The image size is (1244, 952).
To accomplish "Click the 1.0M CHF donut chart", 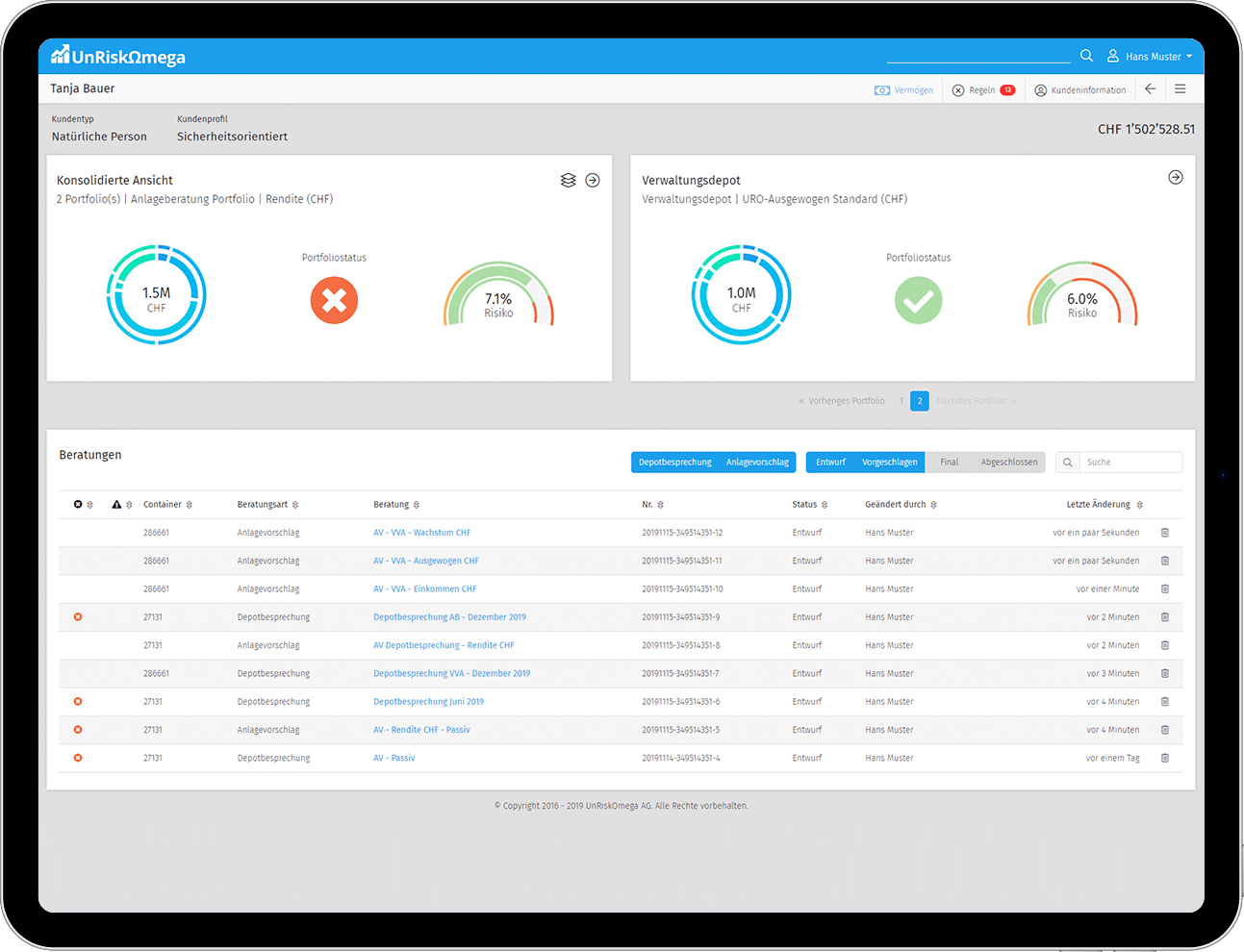I will coord(741,294).
